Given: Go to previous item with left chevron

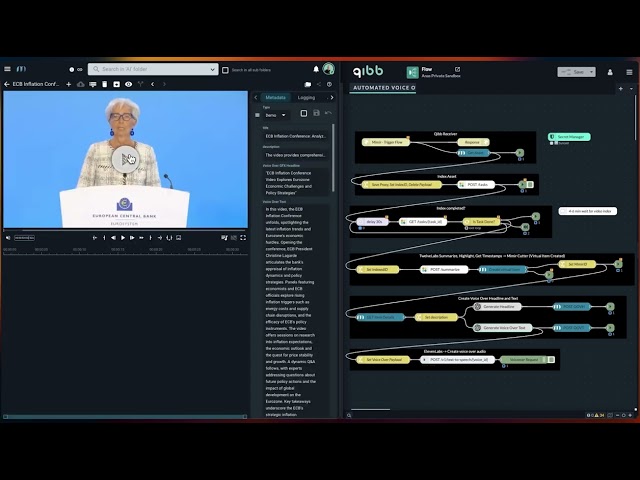Looking at the screenshot, I should (153, 84).
